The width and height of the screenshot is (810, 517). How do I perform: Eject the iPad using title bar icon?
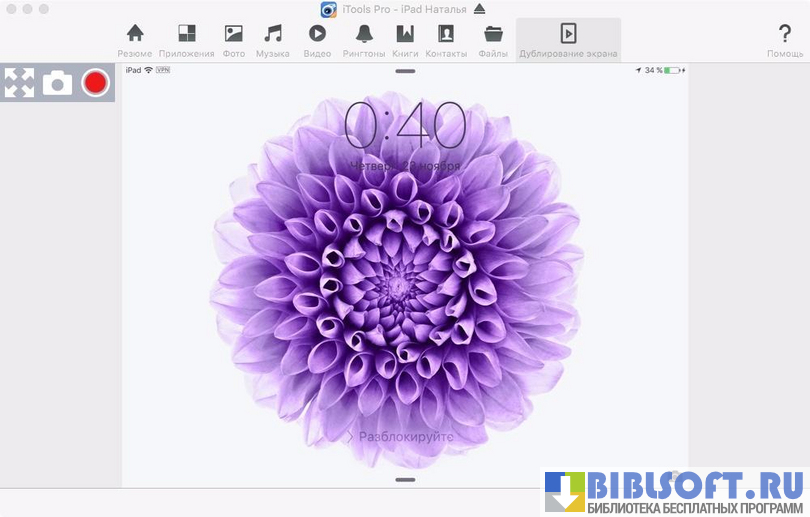pos(479,9)
